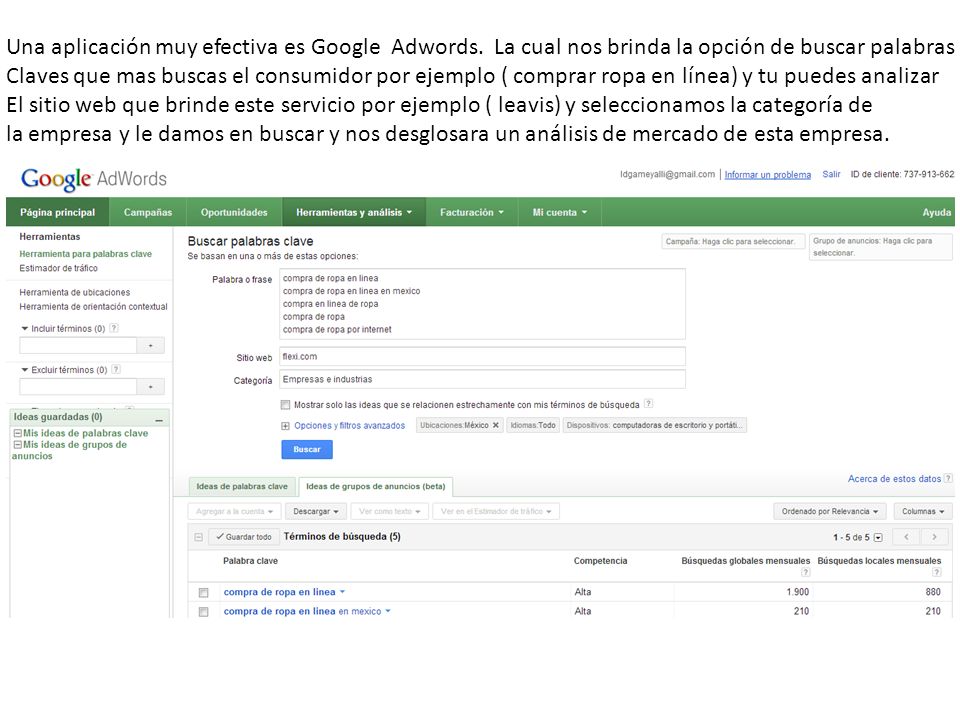The height and width of the screenshot is (720, 960).
Task: Click the Sitio web field
Action: pos(482,356)
